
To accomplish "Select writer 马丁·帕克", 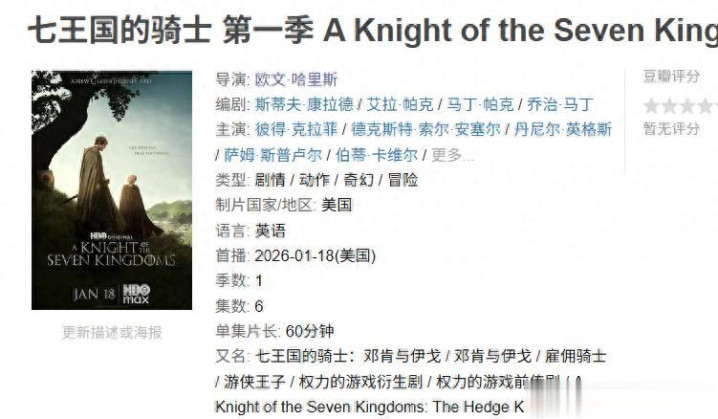I will 480,104.
